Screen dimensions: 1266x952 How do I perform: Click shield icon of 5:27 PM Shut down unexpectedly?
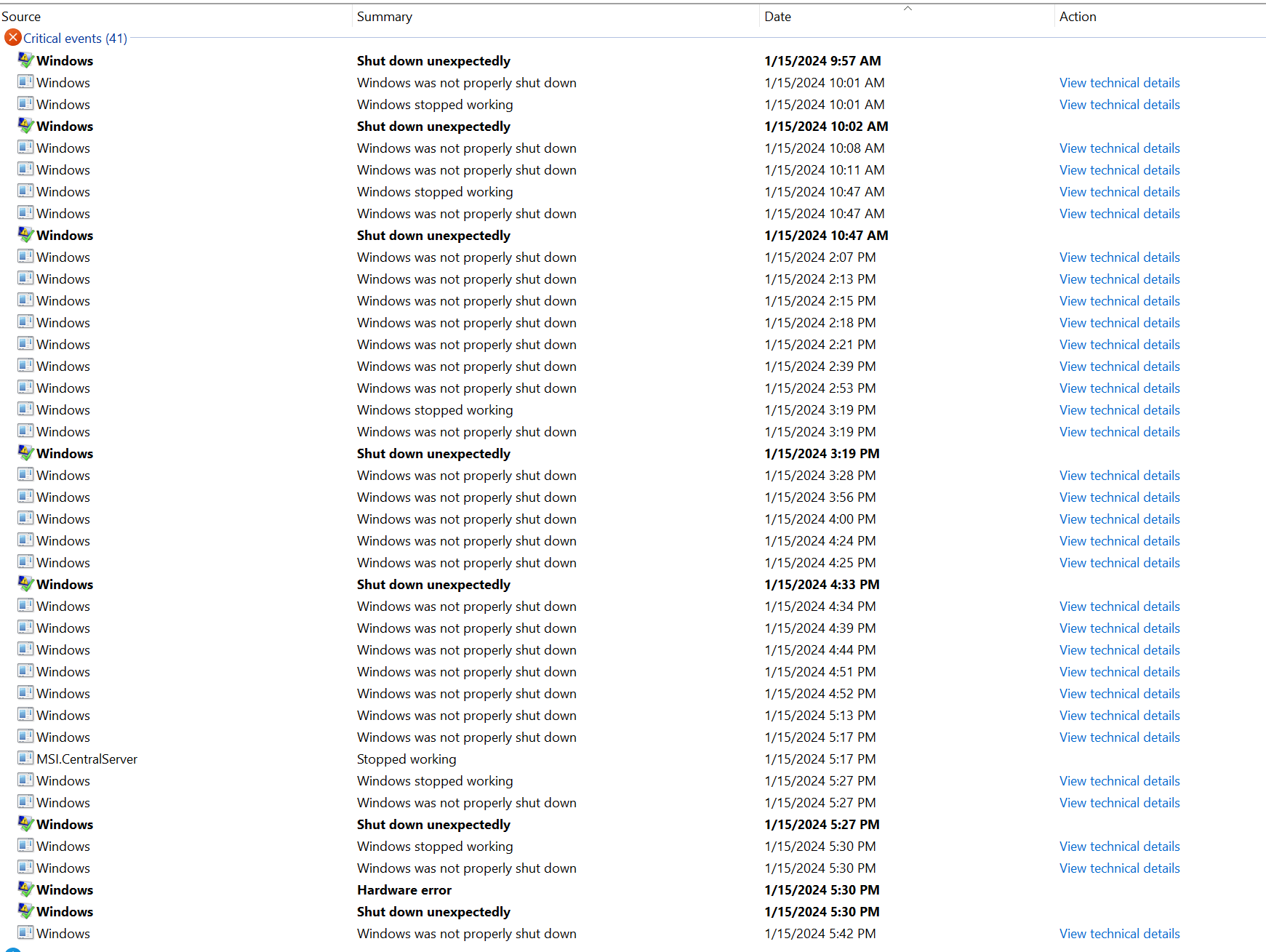tap(25, 823)
